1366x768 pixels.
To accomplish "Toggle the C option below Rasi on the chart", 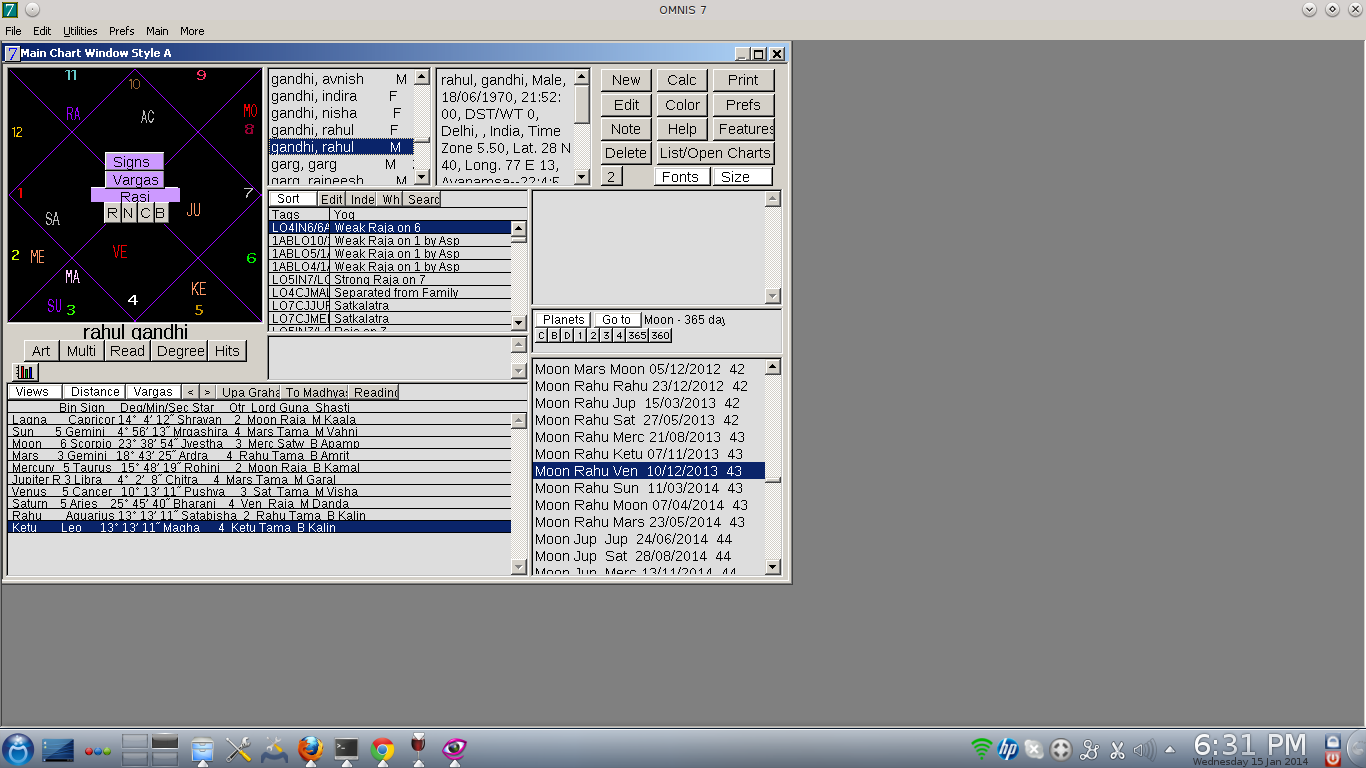I will tap(145, 213).
